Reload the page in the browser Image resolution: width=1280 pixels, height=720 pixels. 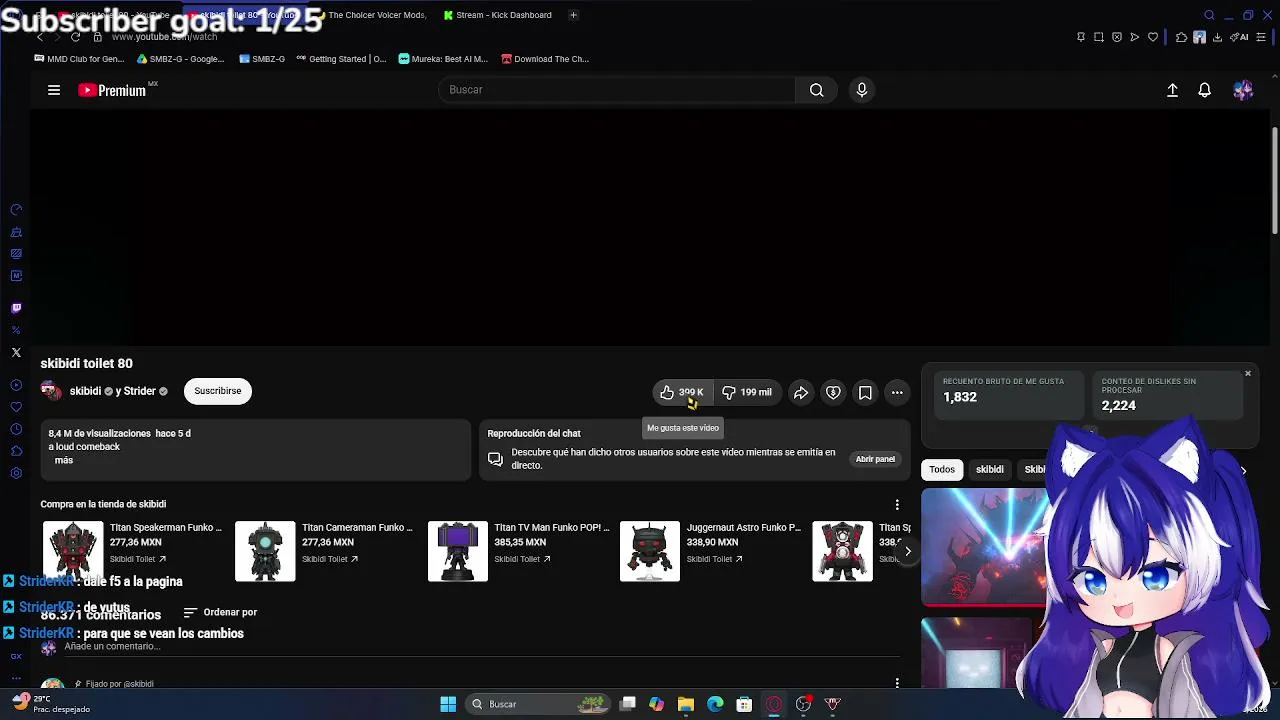click(75, 37)
